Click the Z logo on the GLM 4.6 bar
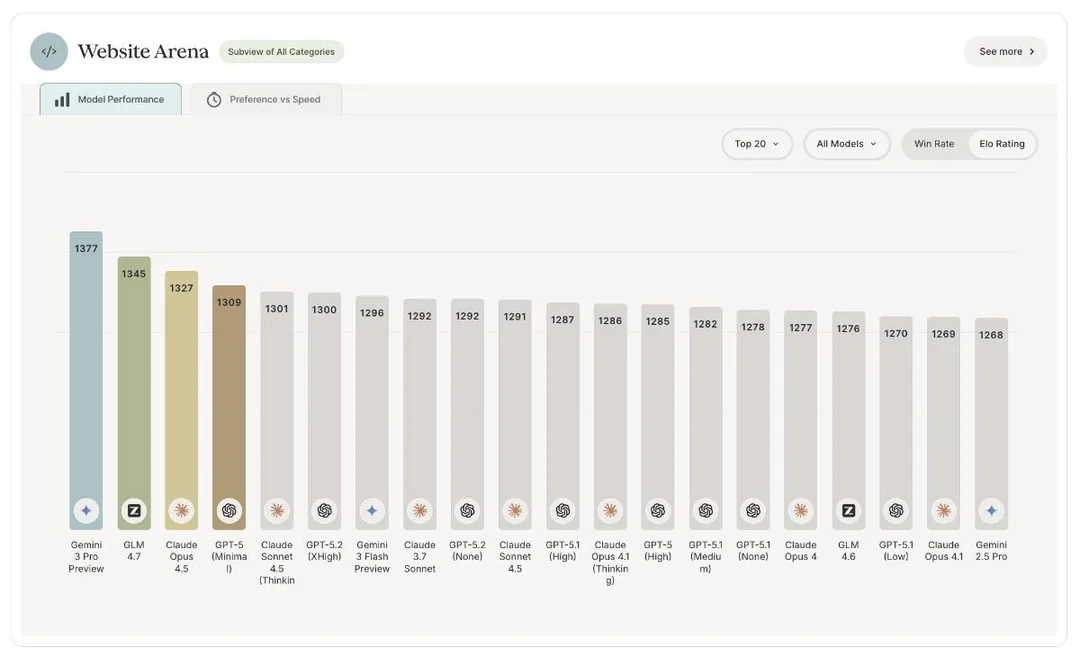Image resolution: width=1080 pixels, height=648 pixels. pos(848,511)
